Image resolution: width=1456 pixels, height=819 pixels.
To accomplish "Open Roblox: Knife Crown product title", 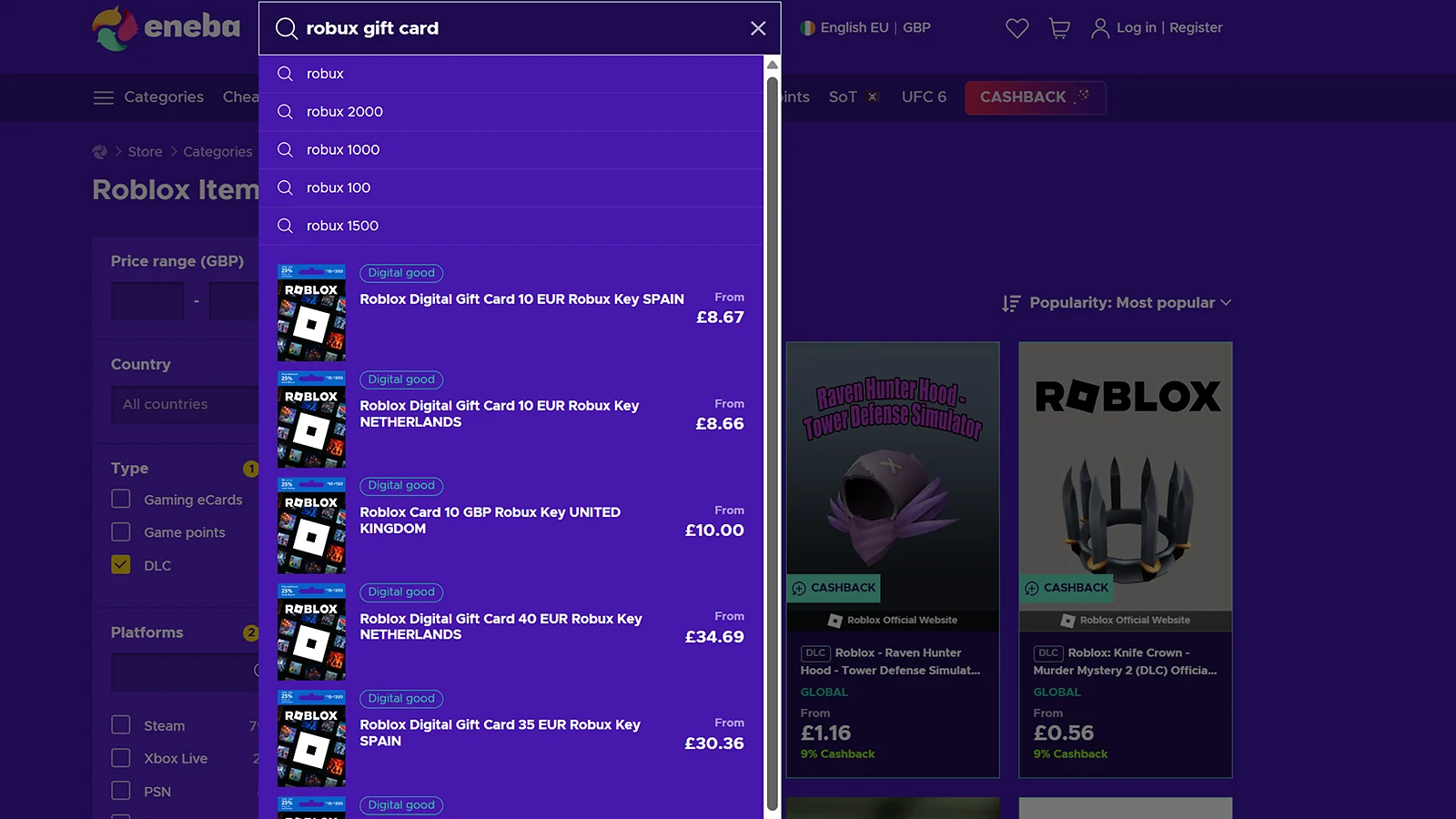I will point(1125,662).
